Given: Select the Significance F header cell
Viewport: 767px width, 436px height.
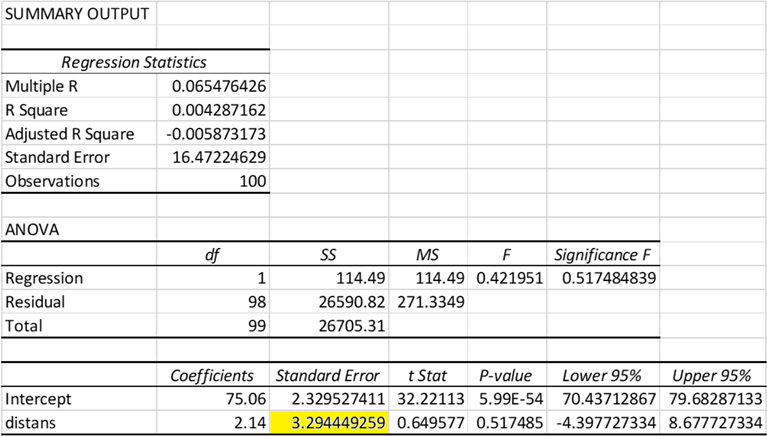Looking at the screenshot, I should point(599,254).
